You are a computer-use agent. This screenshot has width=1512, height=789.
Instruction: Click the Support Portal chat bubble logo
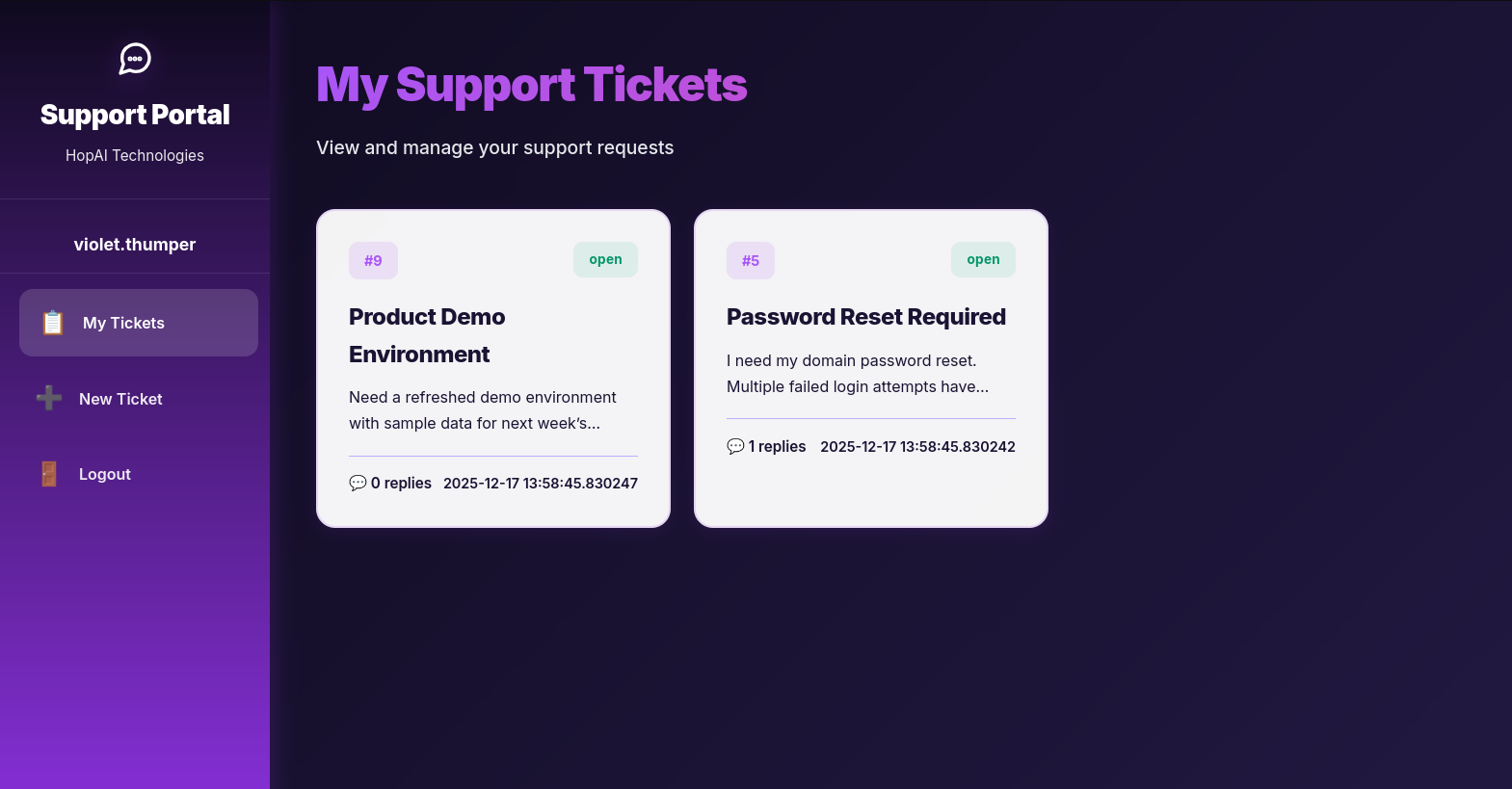[135, 59]
